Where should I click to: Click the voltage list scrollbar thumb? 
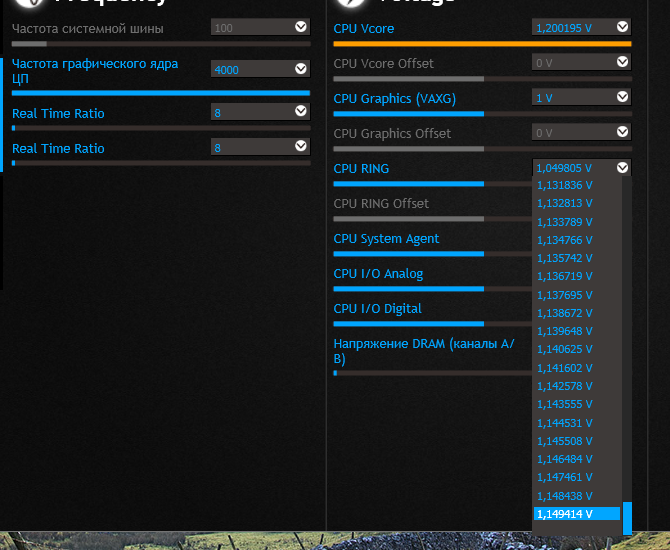point(627,517)
